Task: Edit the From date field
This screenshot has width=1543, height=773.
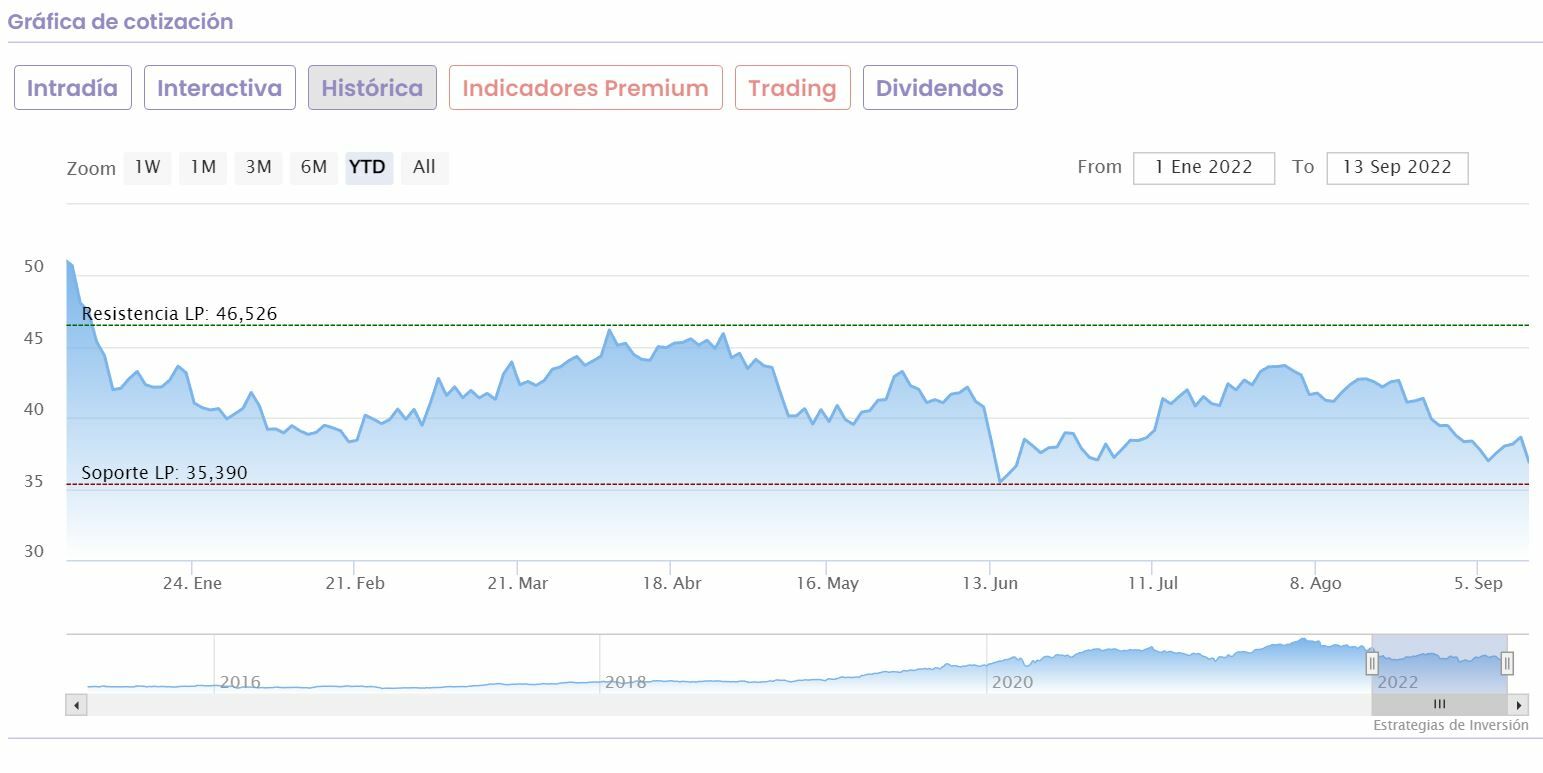Action: pos(1203,168)
